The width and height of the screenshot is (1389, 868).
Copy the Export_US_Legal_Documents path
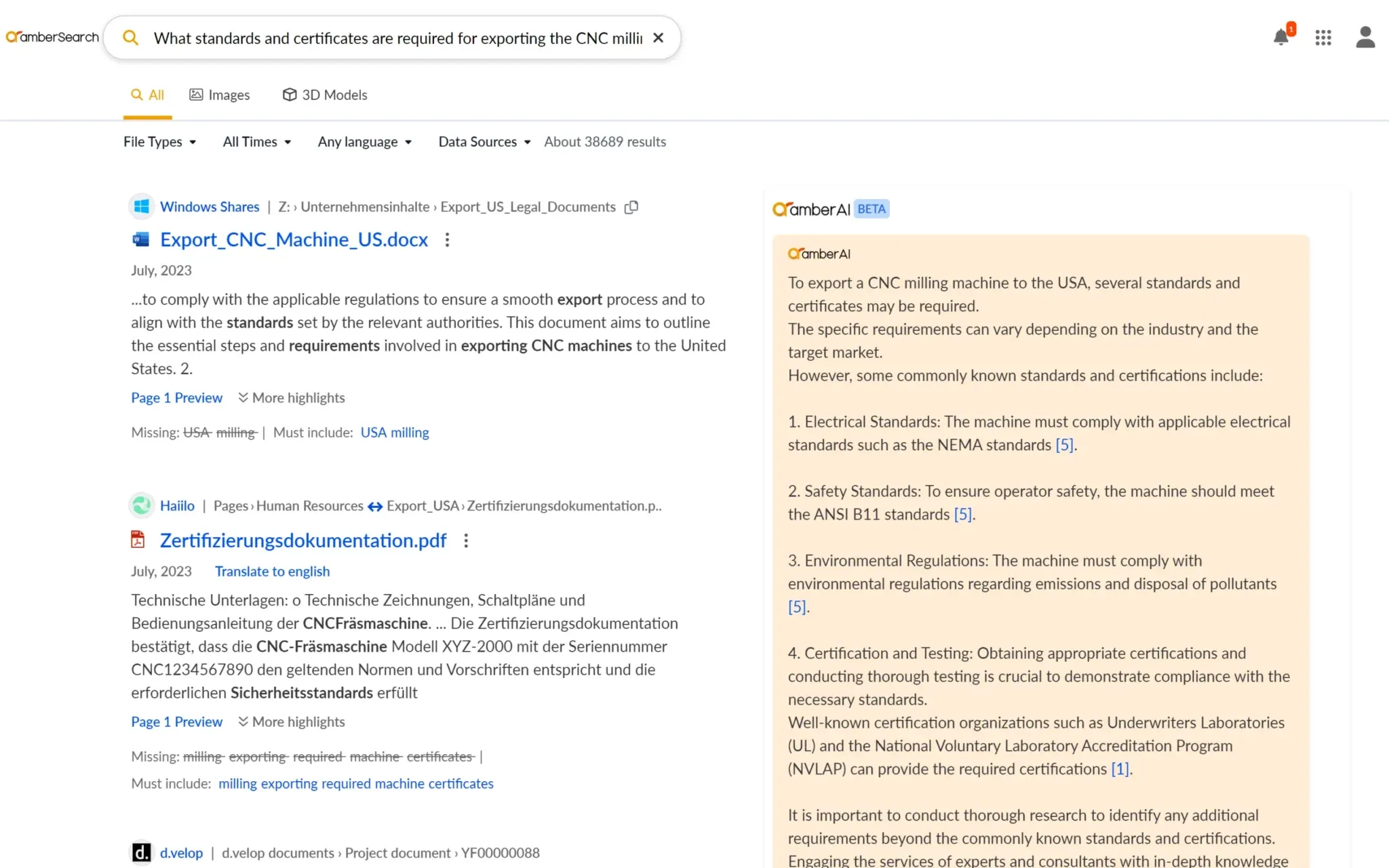(631, 207)
